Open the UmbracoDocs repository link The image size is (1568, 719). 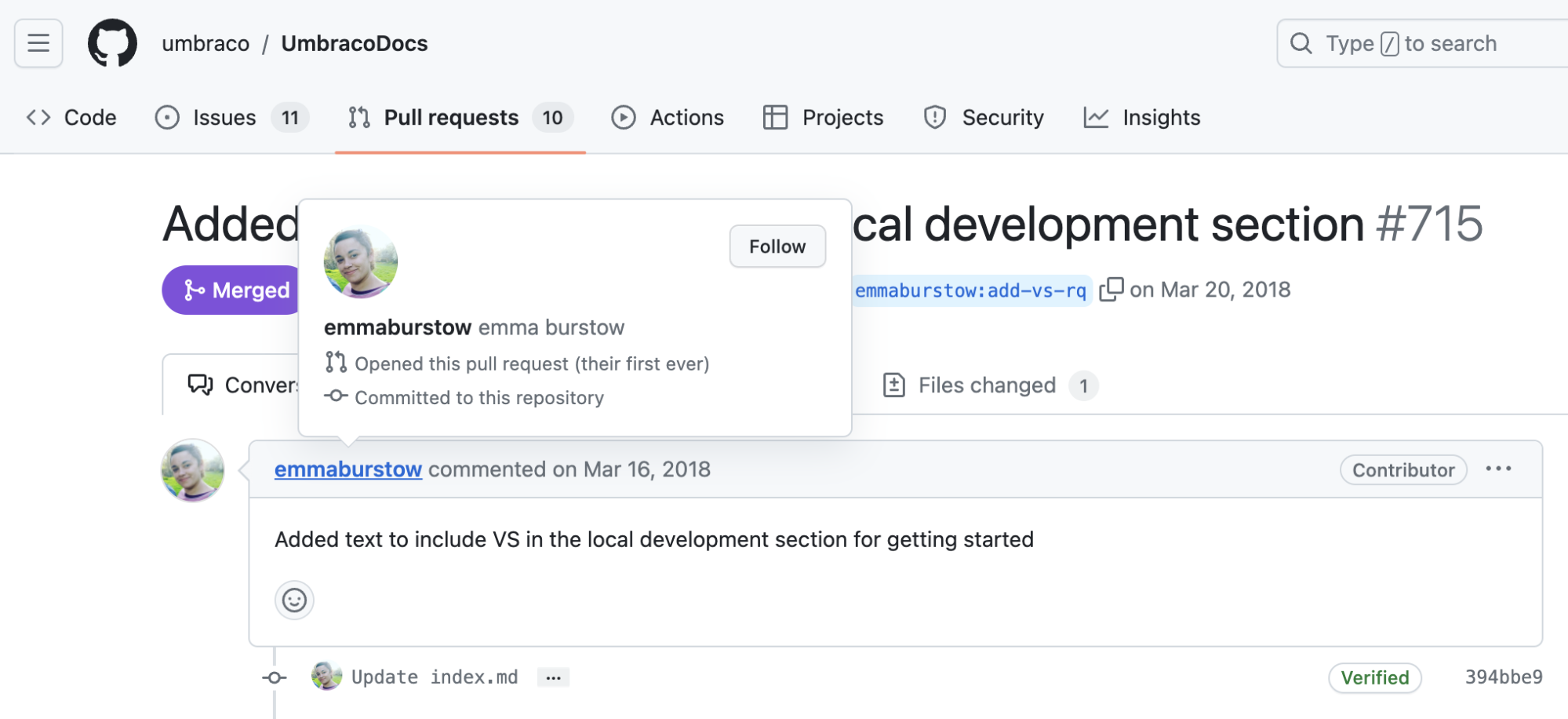coord(355,43)
